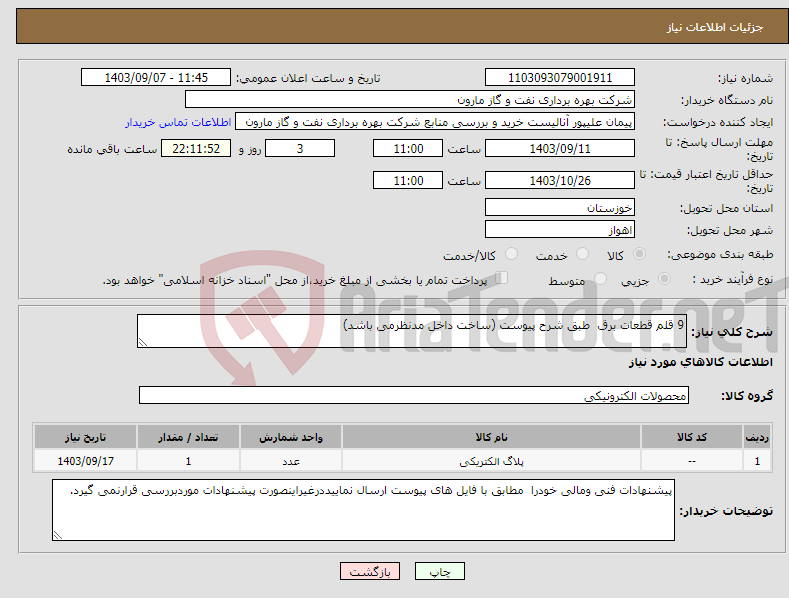The image size is (789, 598).
Task: Select the کالا radio button
Action: coord(639,254)
